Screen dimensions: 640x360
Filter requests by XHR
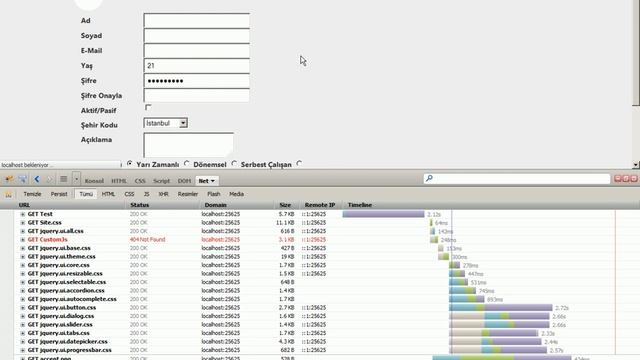coord(163,194)
